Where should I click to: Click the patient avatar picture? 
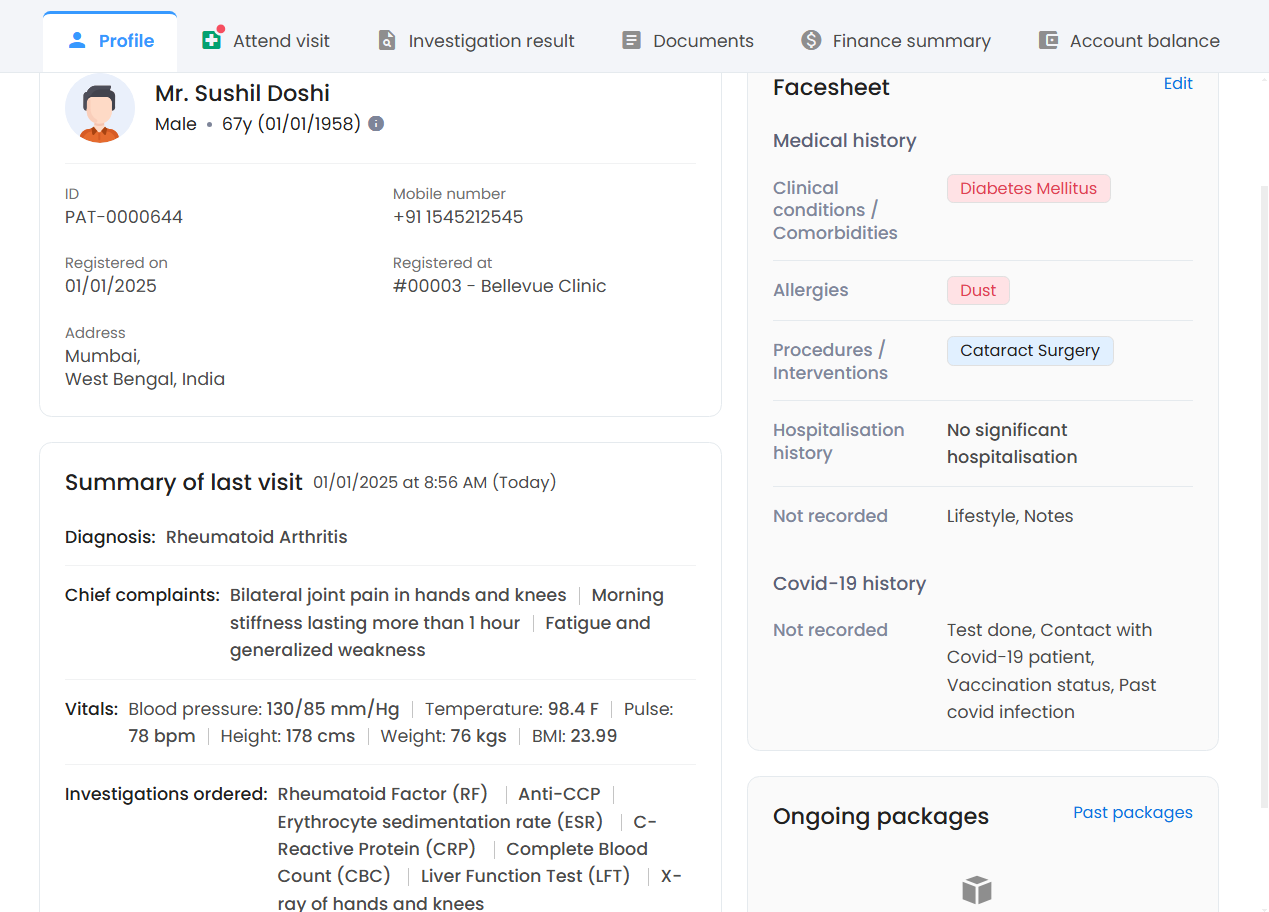100,108
